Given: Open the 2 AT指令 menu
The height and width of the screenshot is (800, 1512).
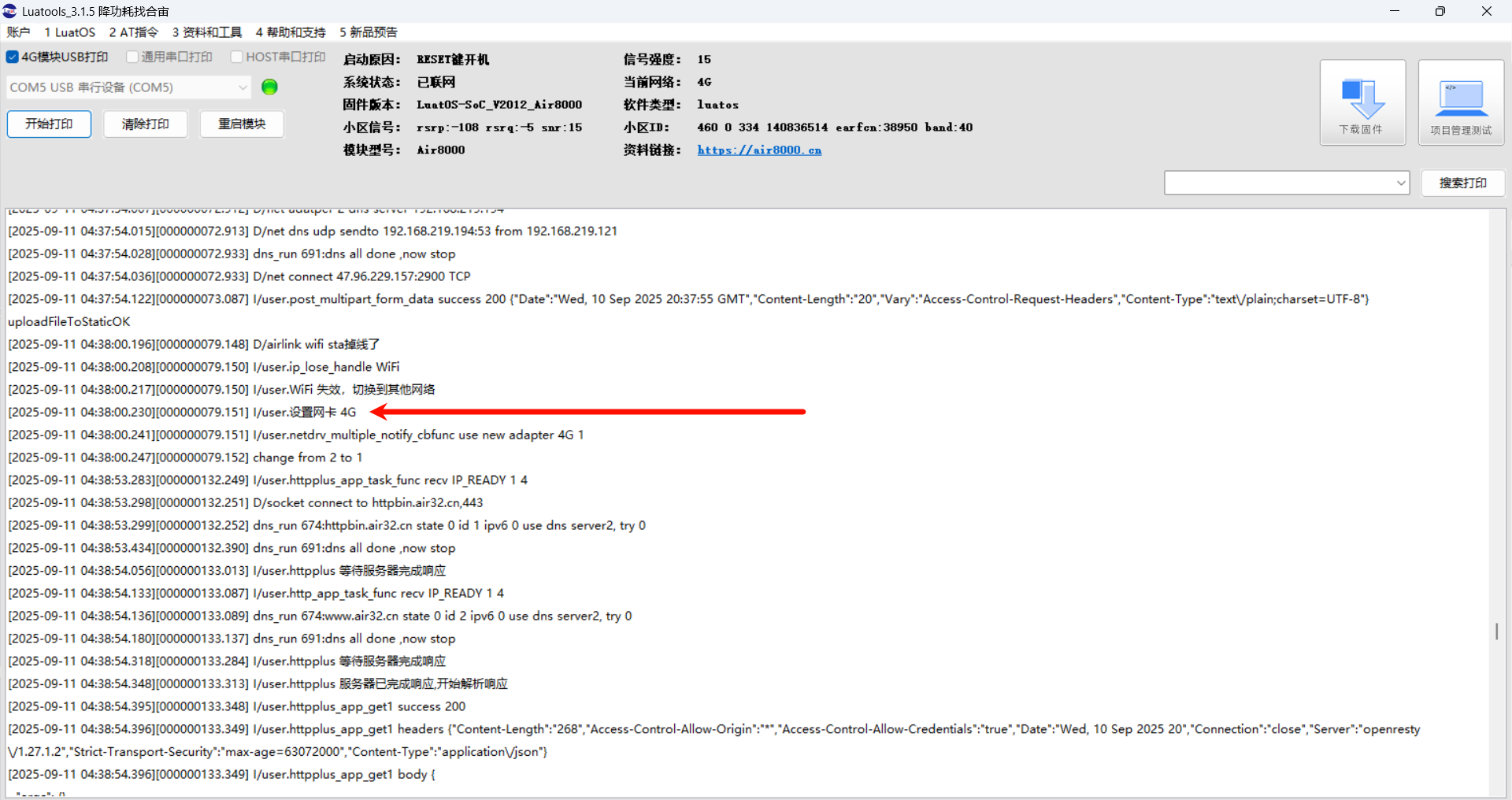Looking at the screenshot, I should tap(133, 32).
